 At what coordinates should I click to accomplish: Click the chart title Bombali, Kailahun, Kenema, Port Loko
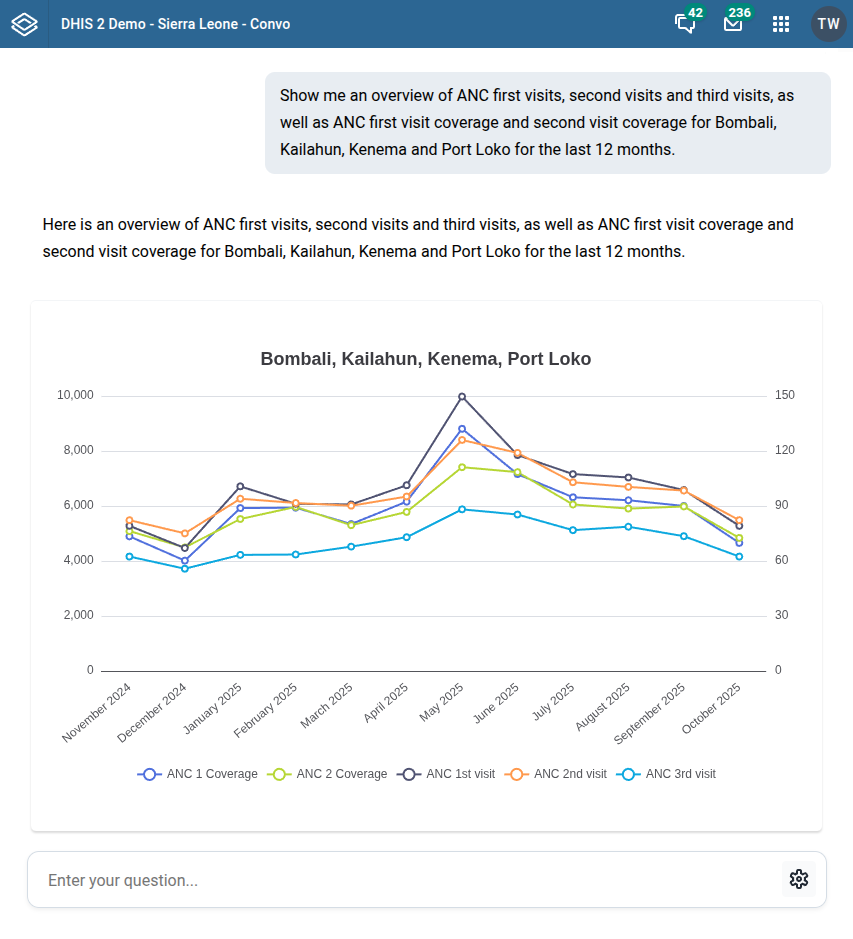pyautogui.click(x=426, y=358)
